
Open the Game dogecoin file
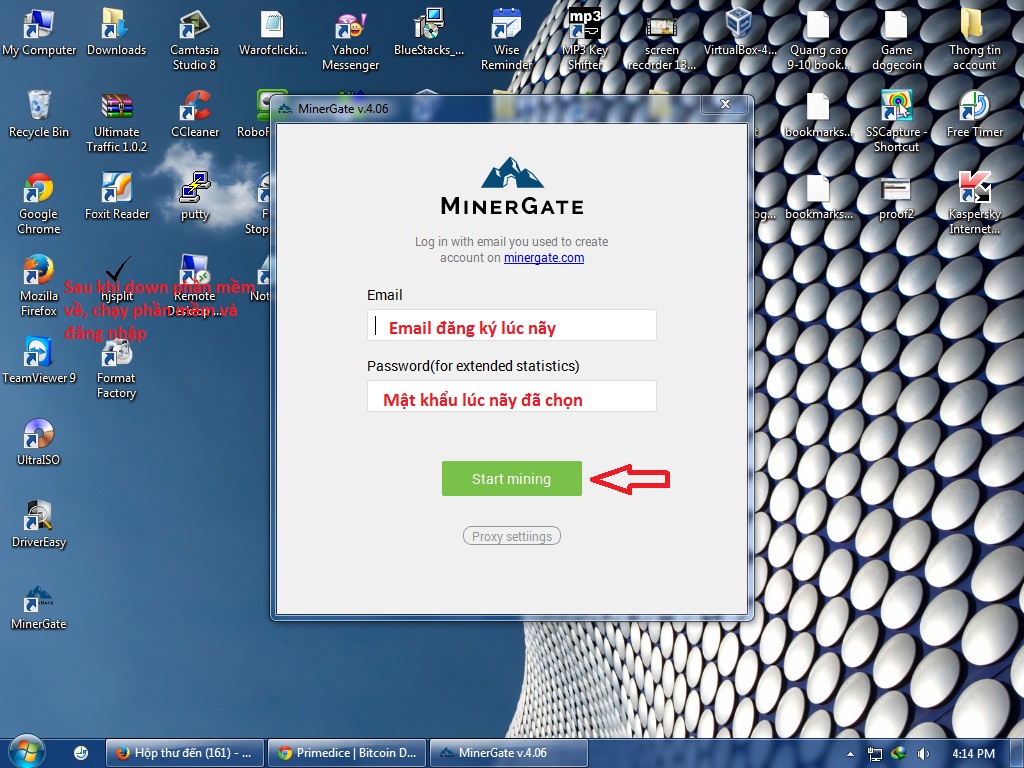[896, 40]
